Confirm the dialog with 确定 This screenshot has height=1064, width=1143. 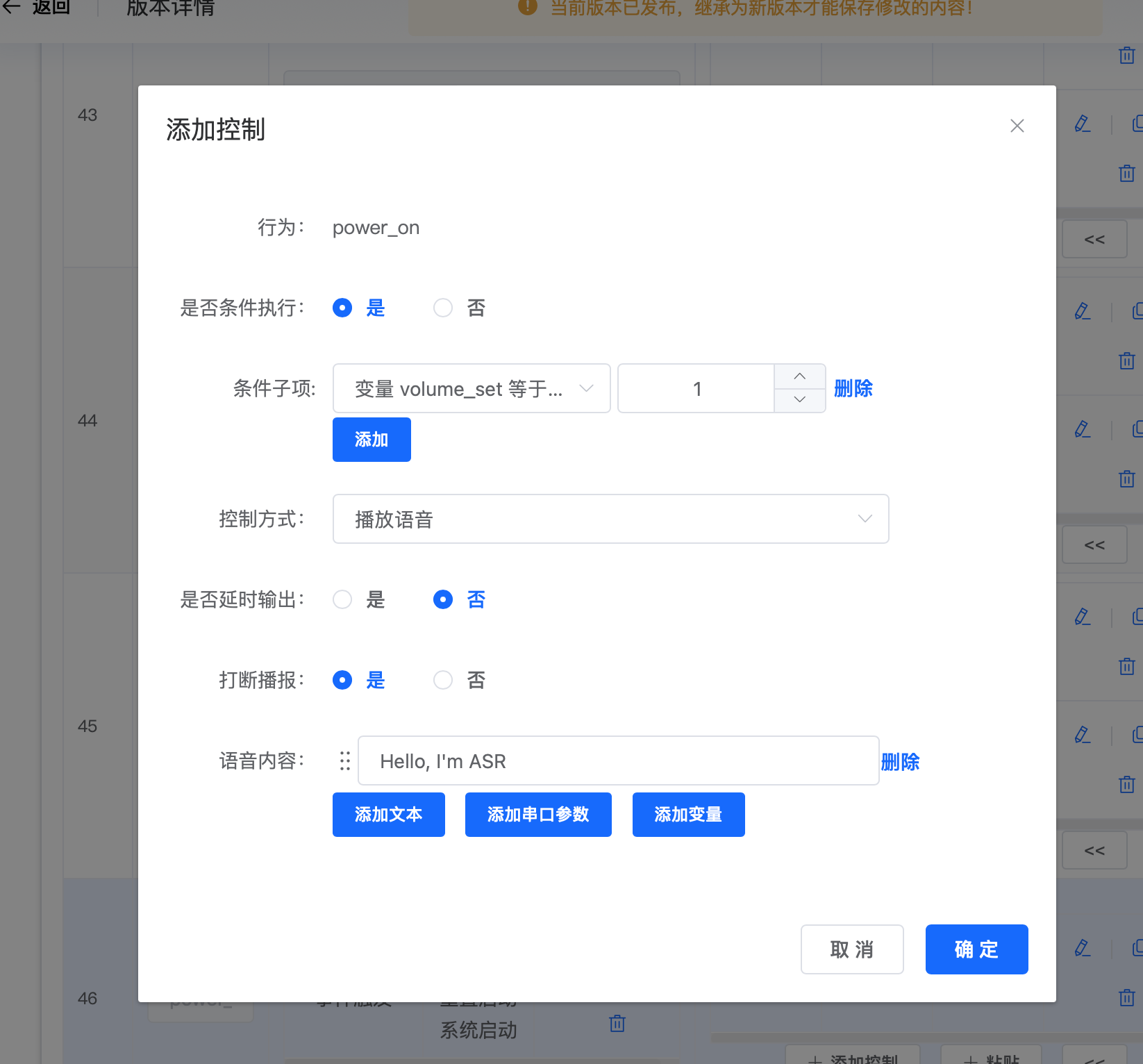click(976, 949)
